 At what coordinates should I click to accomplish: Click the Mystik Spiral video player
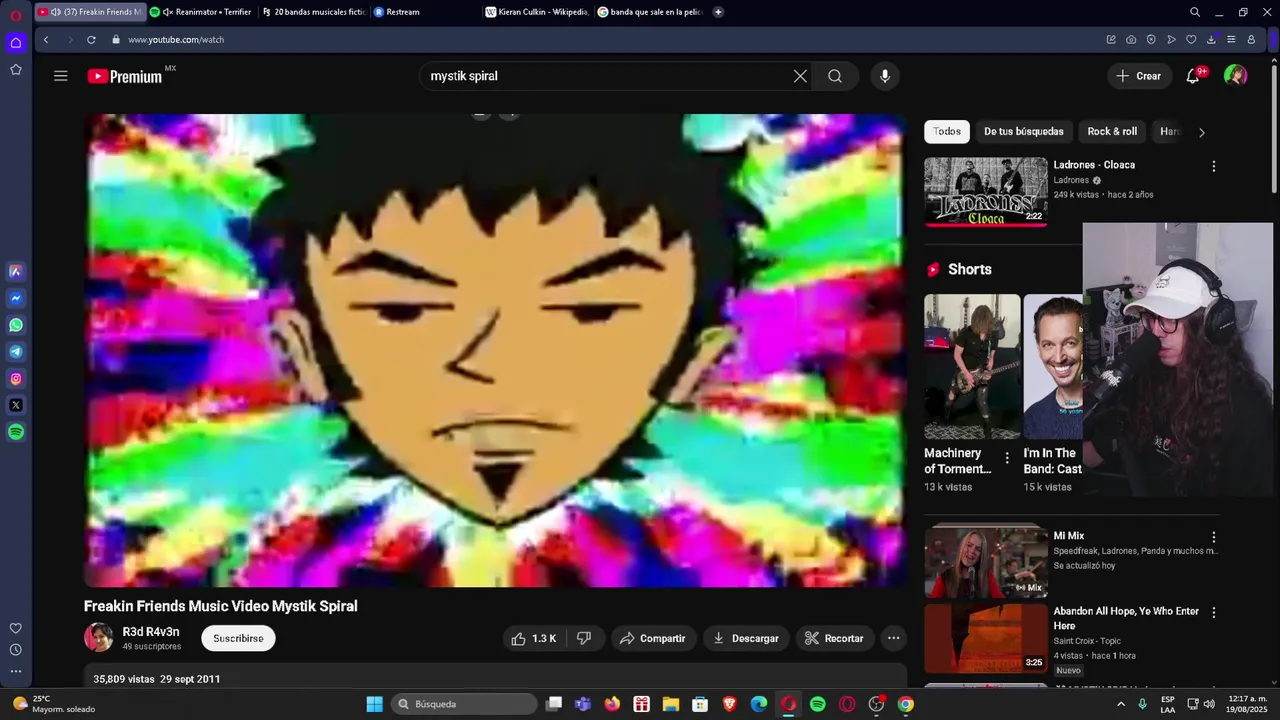tap(496, 350)
